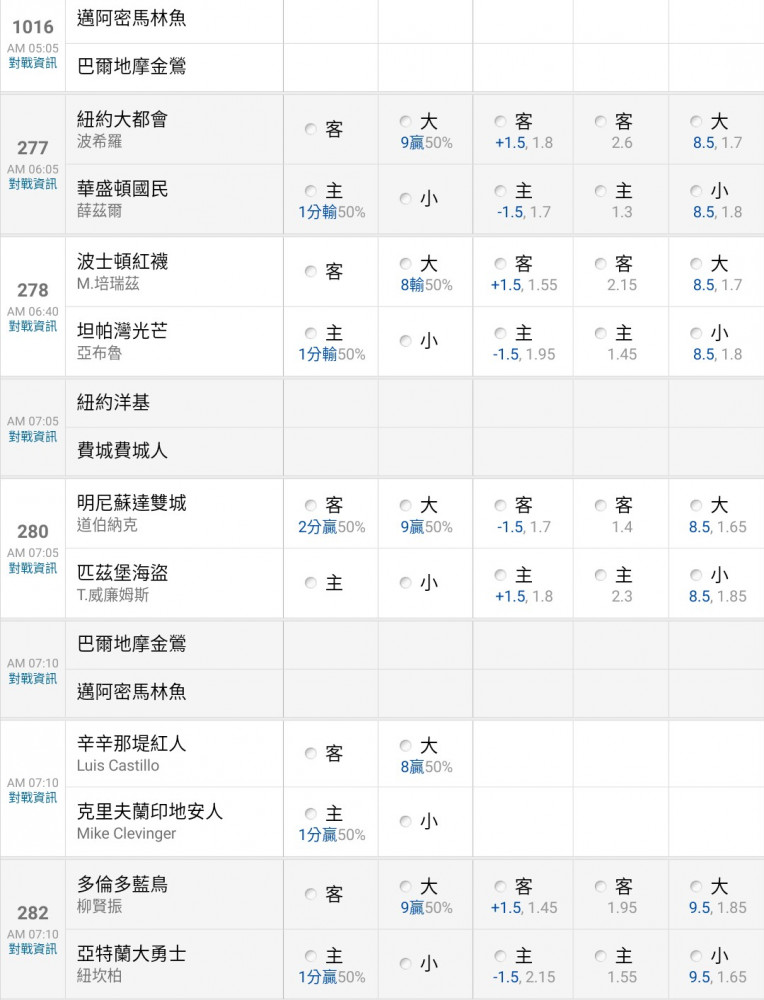Select 主 1分輸50% radio for 坦帕灣光芒
Screen dimensions: 764x1000
pos(311,333)
